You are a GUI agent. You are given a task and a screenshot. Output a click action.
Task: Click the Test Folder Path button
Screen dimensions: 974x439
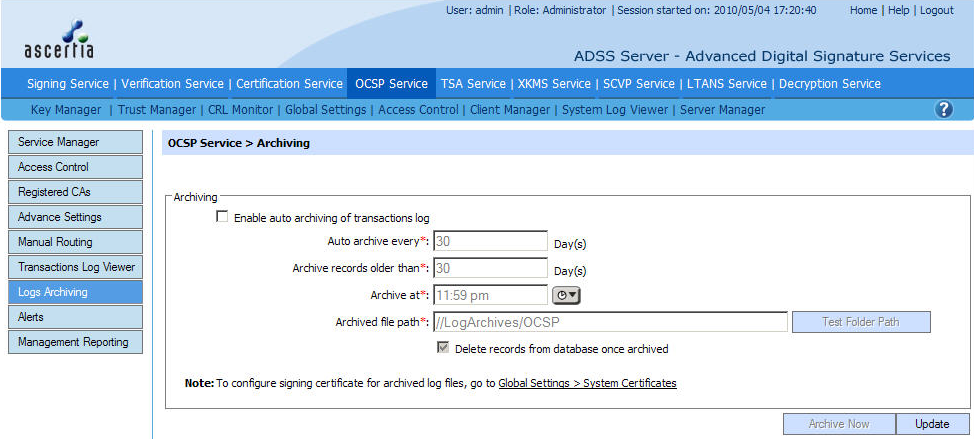(x=861, y=322)
